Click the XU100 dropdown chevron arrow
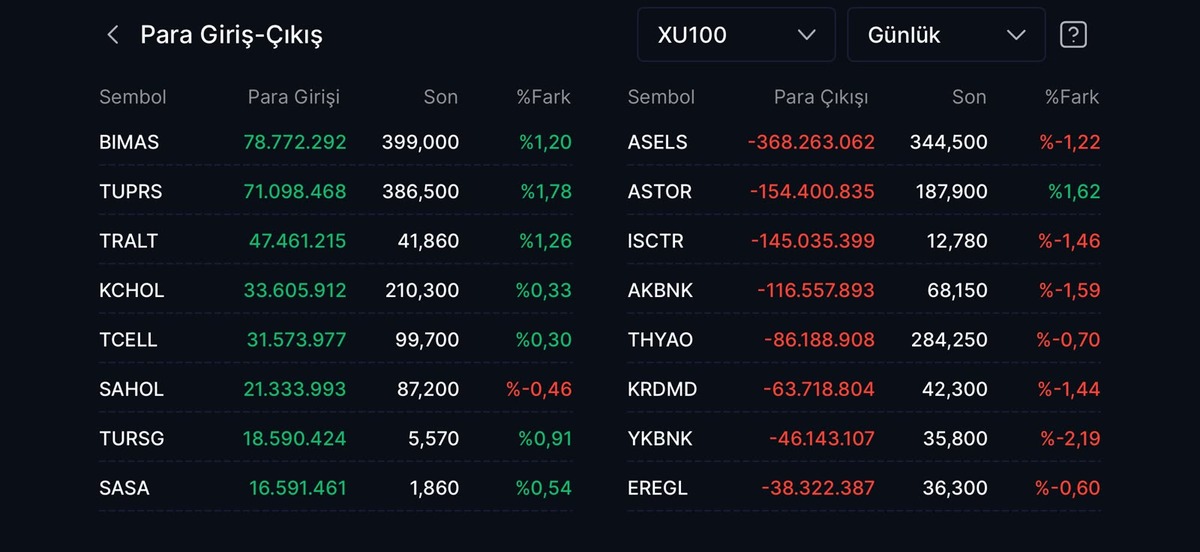 807,35
